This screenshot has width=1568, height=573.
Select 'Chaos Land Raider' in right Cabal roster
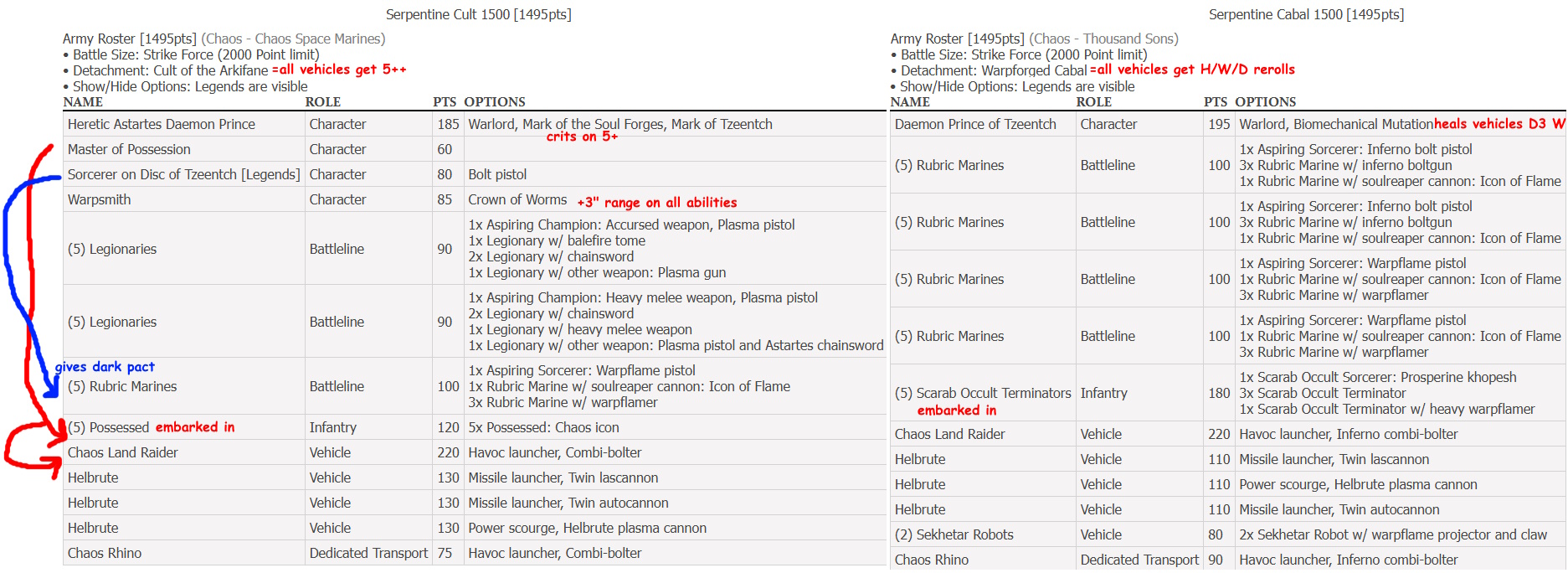point(949,434)
